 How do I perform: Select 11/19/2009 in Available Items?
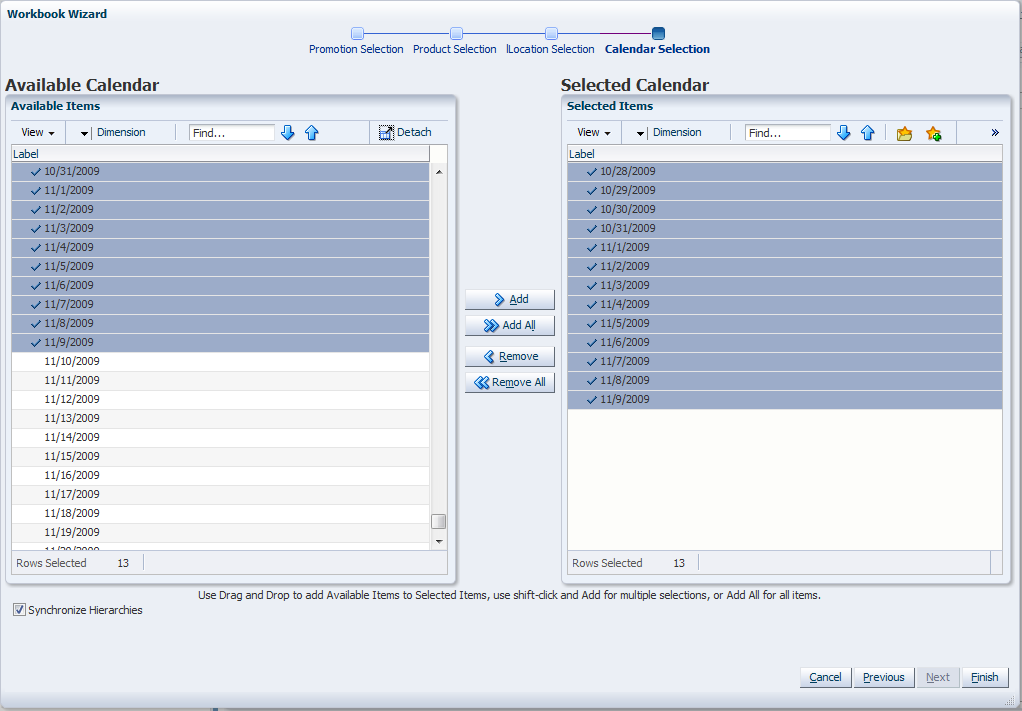pyautogui.click(x=220, y=532)
